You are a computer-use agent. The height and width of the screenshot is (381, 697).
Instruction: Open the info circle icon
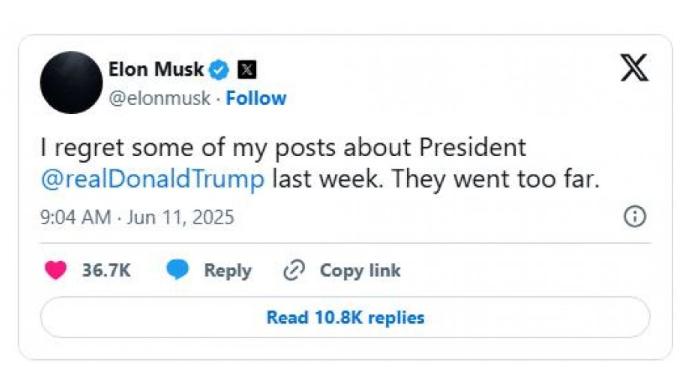tap(635, 217)
